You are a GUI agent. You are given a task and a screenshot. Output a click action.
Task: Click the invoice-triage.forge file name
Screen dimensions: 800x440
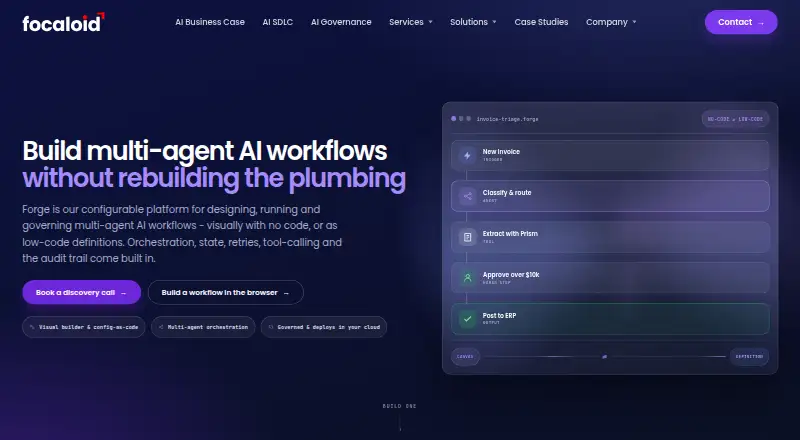tap(507, 119)
